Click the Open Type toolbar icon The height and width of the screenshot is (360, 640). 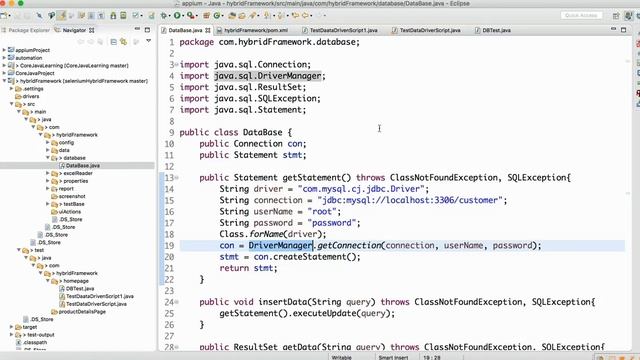232,16
